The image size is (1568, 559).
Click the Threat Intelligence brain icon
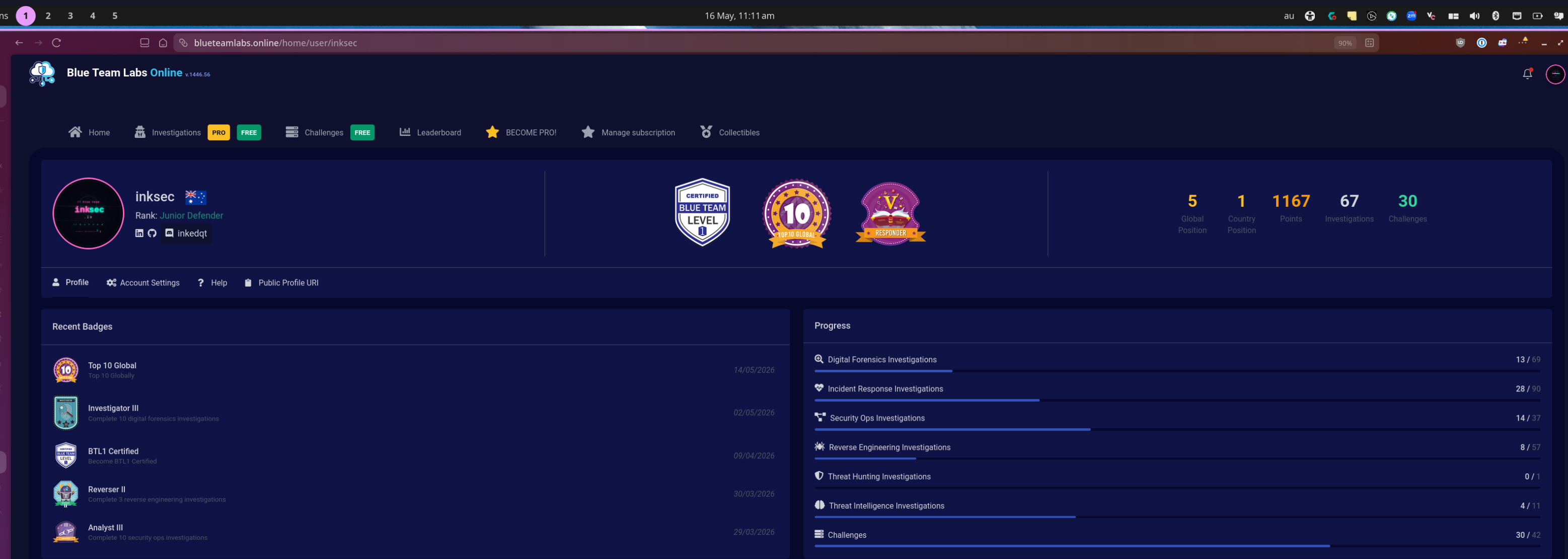(x=819, y=505)
